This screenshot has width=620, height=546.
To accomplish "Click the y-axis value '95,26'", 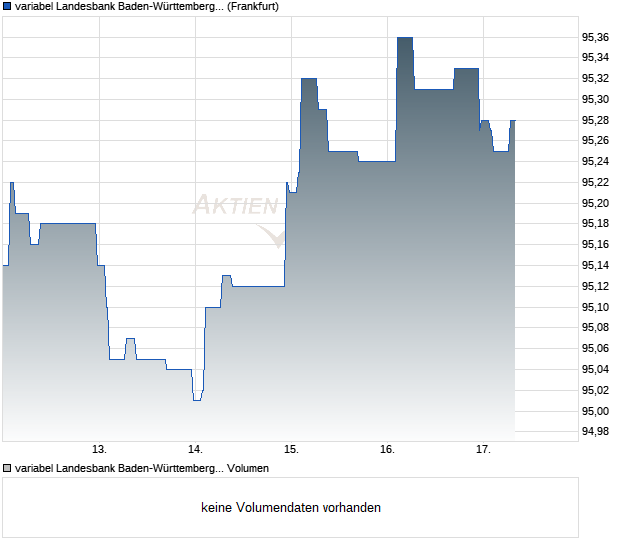I will click(x=595, y=140).
